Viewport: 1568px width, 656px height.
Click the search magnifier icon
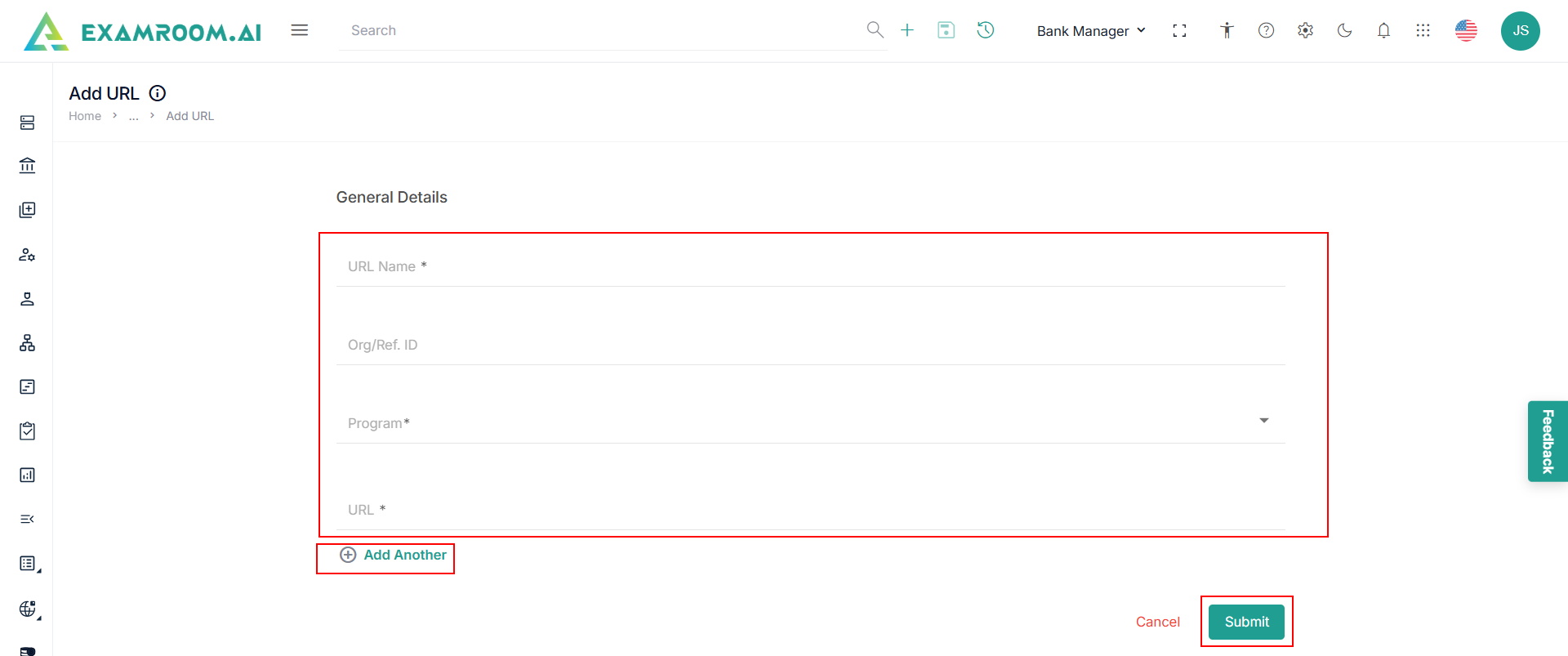[x=875, y=30]
